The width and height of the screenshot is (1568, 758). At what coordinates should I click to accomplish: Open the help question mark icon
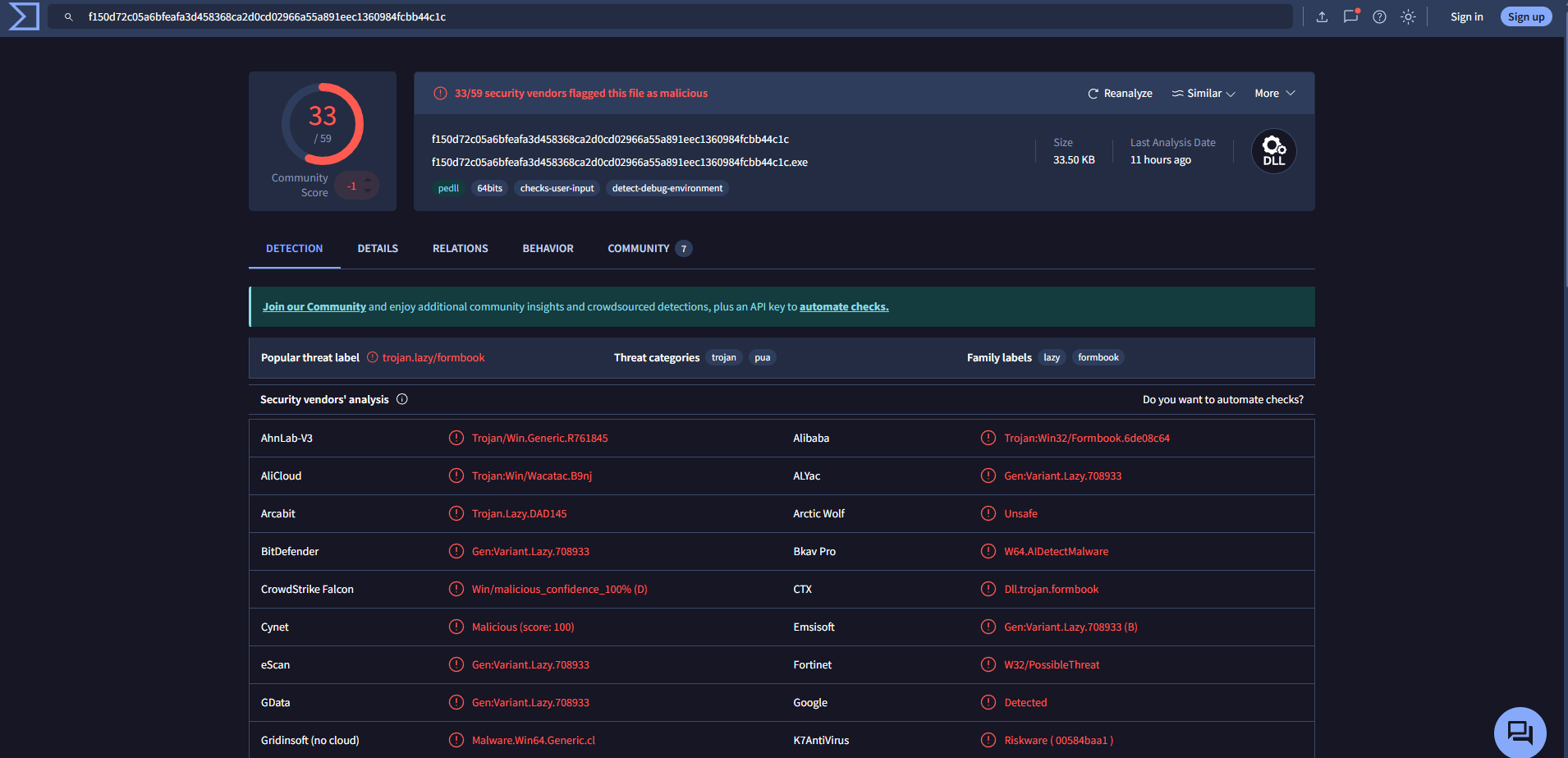1379,16
